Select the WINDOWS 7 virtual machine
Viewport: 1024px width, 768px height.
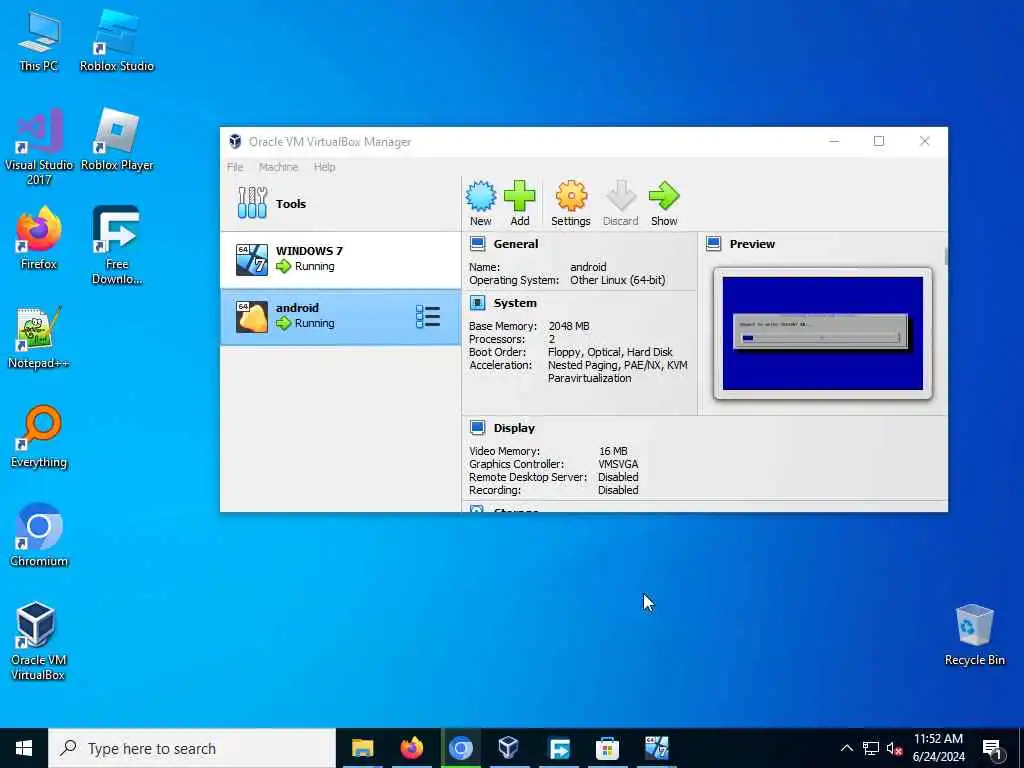tap(340, 259)
